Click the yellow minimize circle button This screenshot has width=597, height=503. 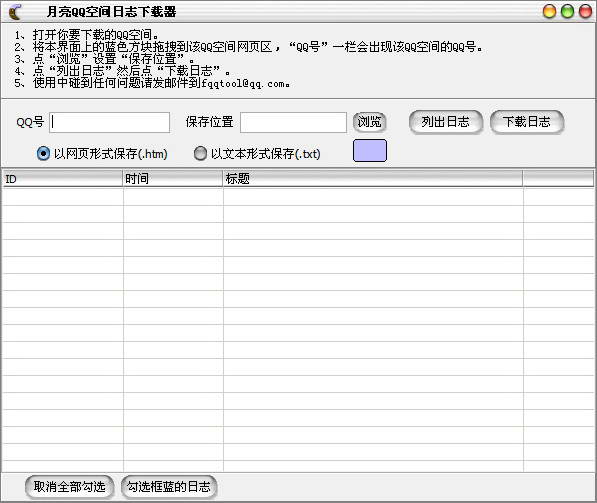[549, 11]
